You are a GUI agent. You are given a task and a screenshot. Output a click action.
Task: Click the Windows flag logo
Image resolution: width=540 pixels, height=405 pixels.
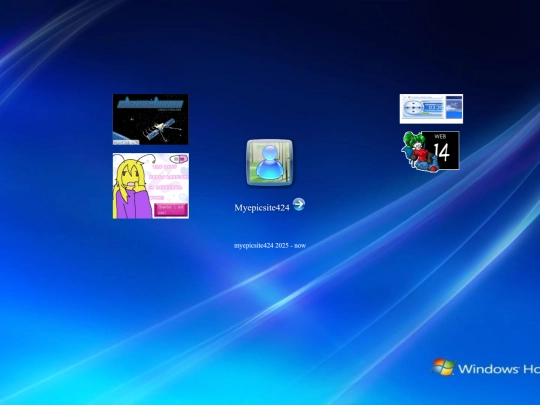pos(443,367)
